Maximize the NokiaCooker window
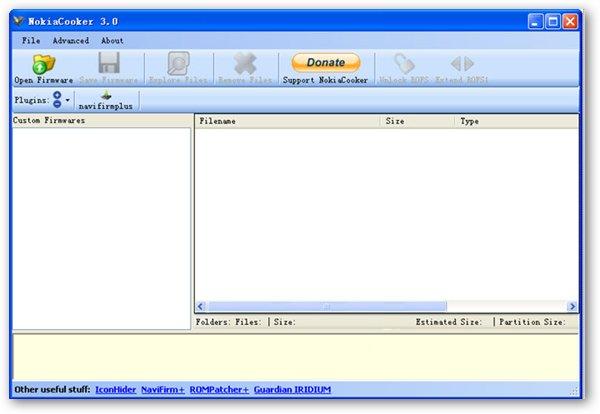Viewport: 600px width, 414px height. coord(553,21)
